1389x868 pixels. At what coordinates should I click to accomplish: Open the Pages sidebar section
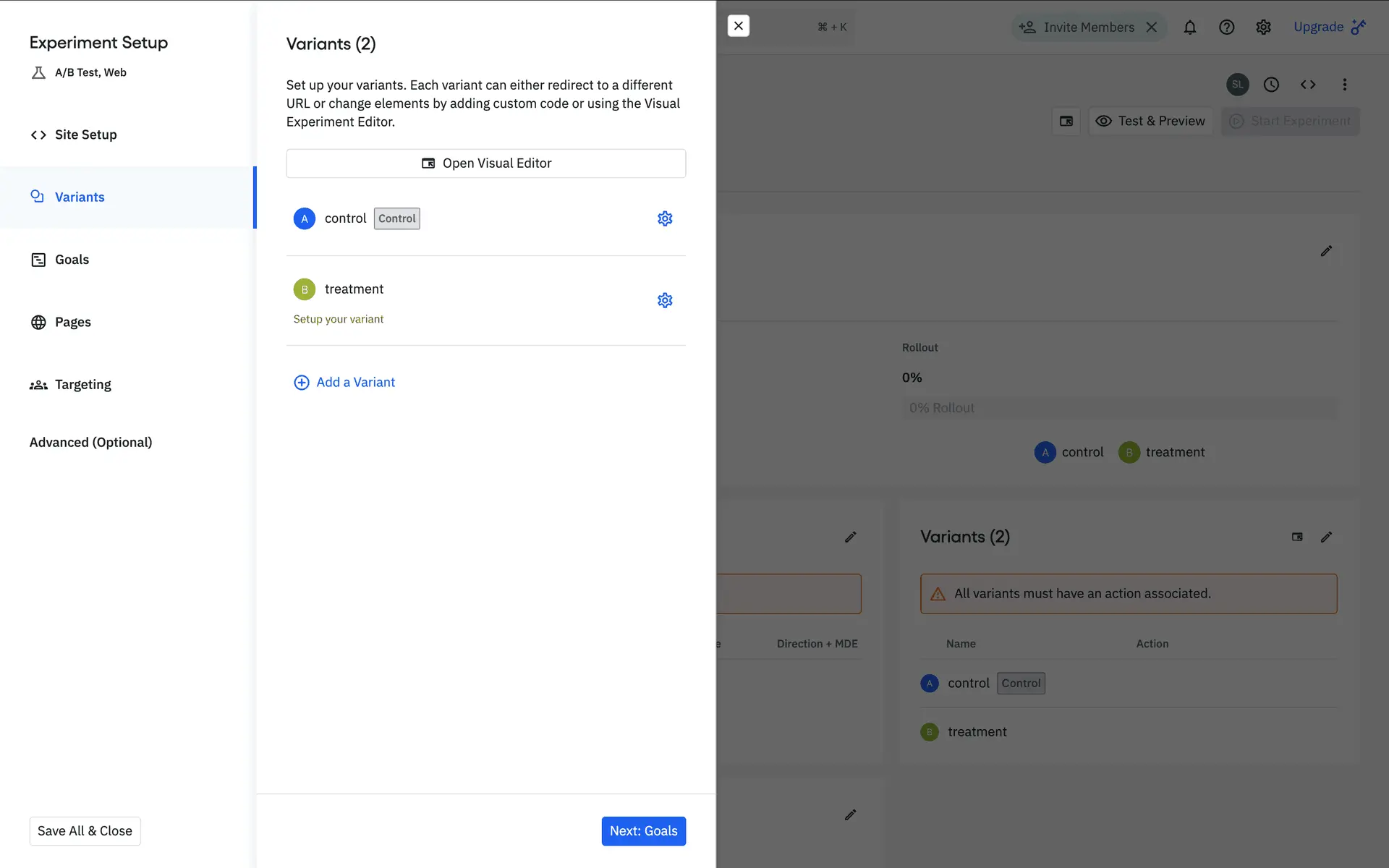pyautogui.click(x=72, y=322)
